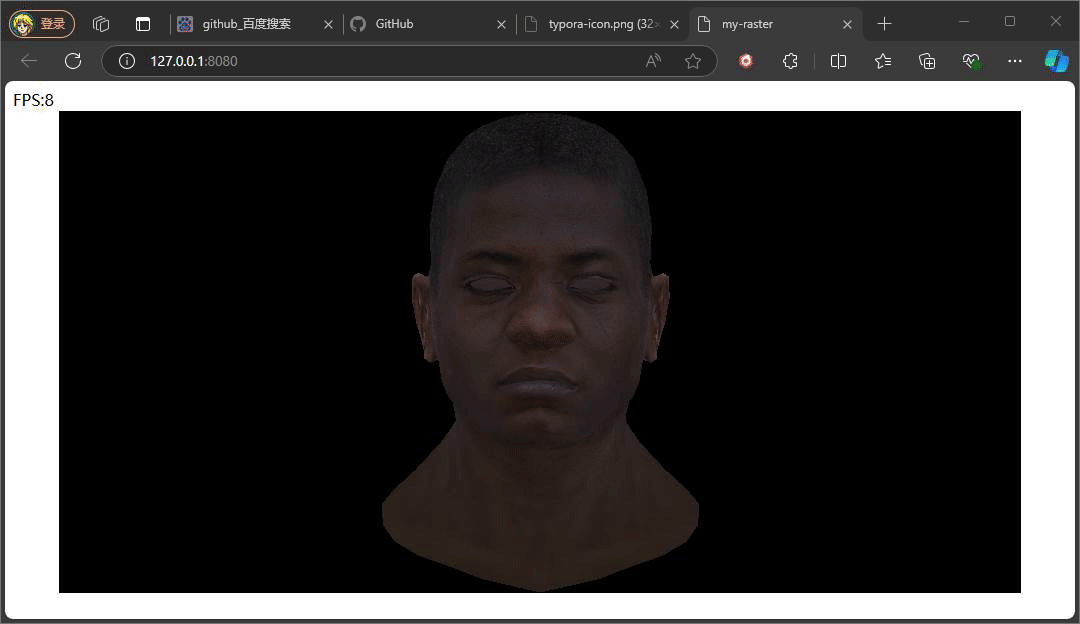Reload the page with the refresh icon
The image size is (1080, 624).
pyautogui.click(x=73, y=61)
